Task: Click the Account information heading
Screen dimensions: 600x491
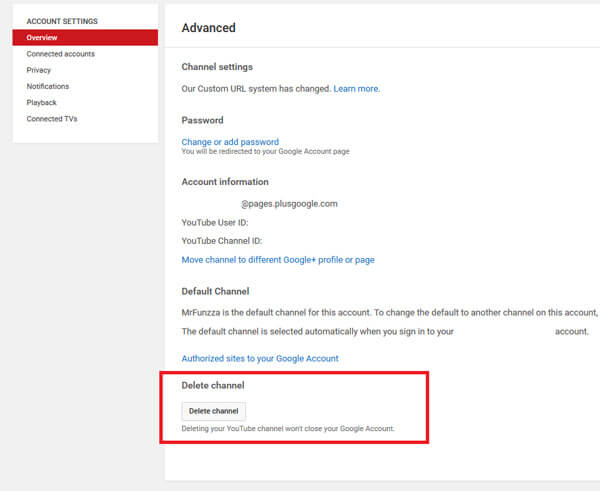Action: tap(225, 182)
